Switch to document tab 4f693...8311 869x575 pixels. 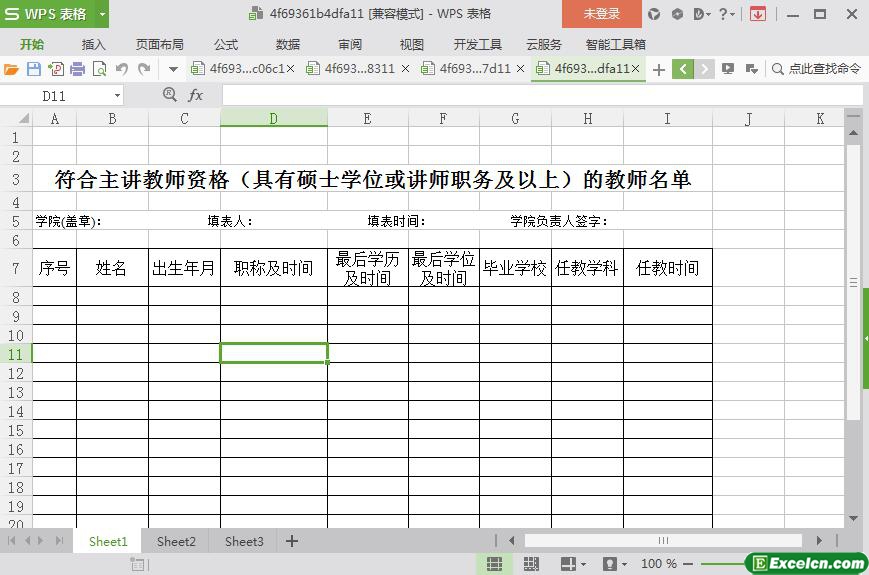(352, 69)
